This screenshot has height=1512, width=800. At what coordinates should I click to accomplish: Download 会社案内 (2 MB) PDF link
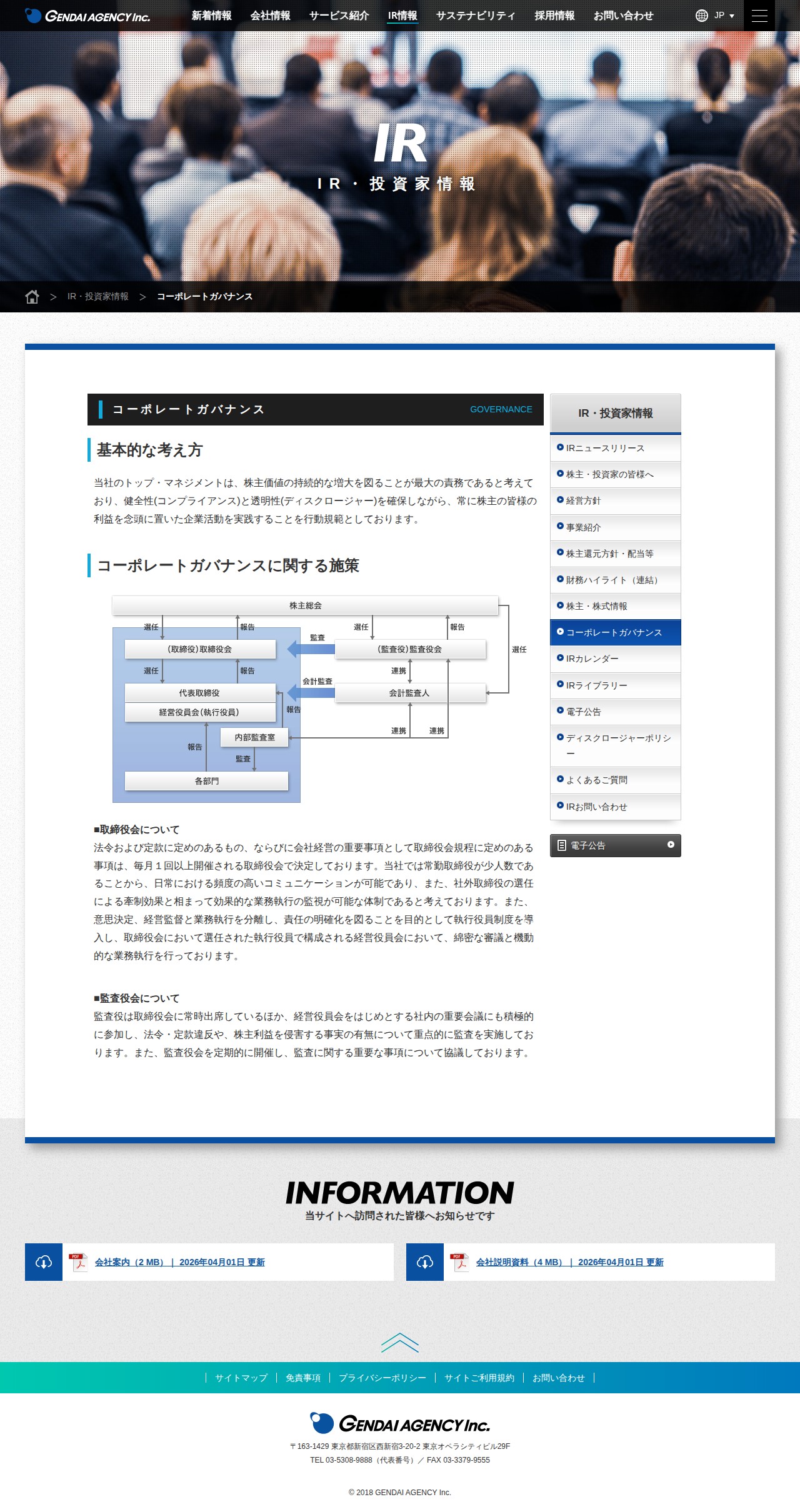180,1262
